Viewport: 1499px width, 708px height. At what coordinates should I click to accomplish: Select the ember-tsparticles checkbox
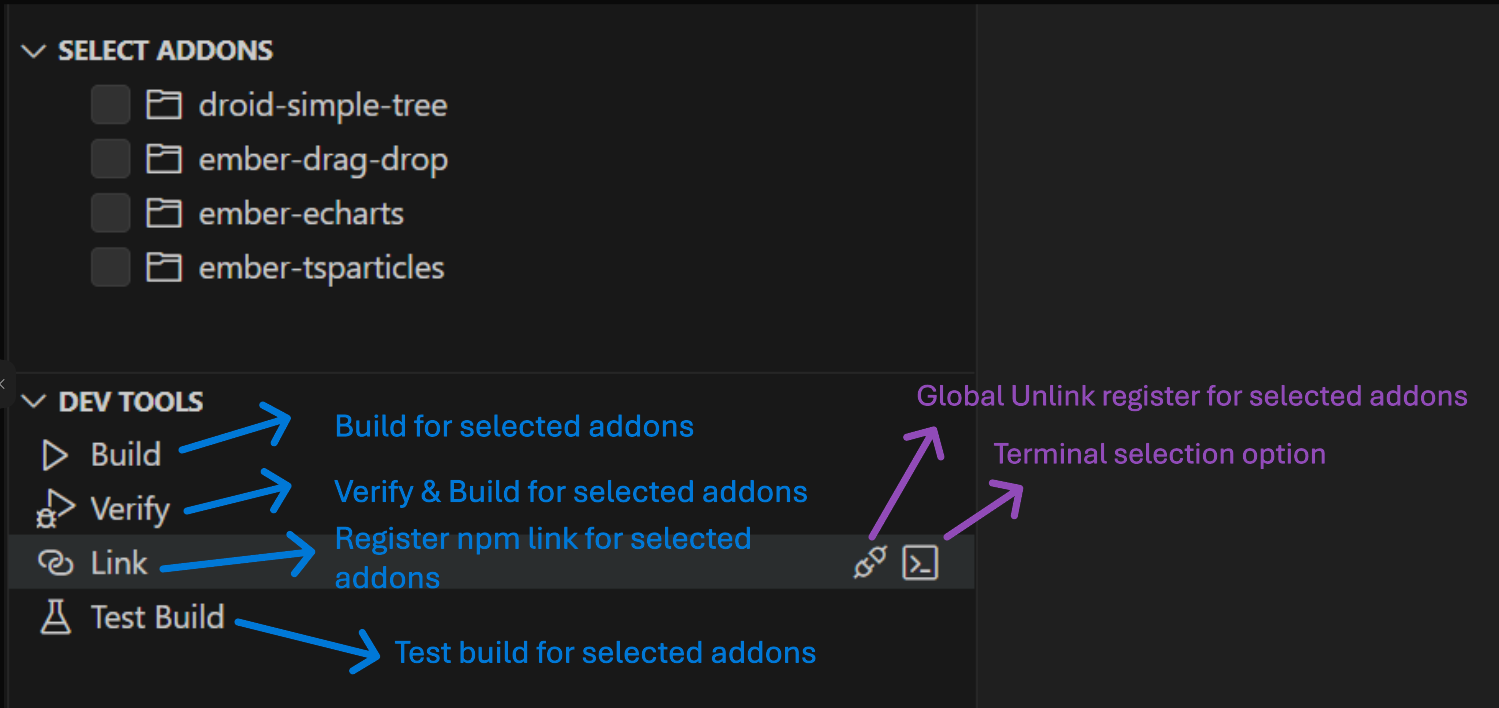tap(110, 266)
